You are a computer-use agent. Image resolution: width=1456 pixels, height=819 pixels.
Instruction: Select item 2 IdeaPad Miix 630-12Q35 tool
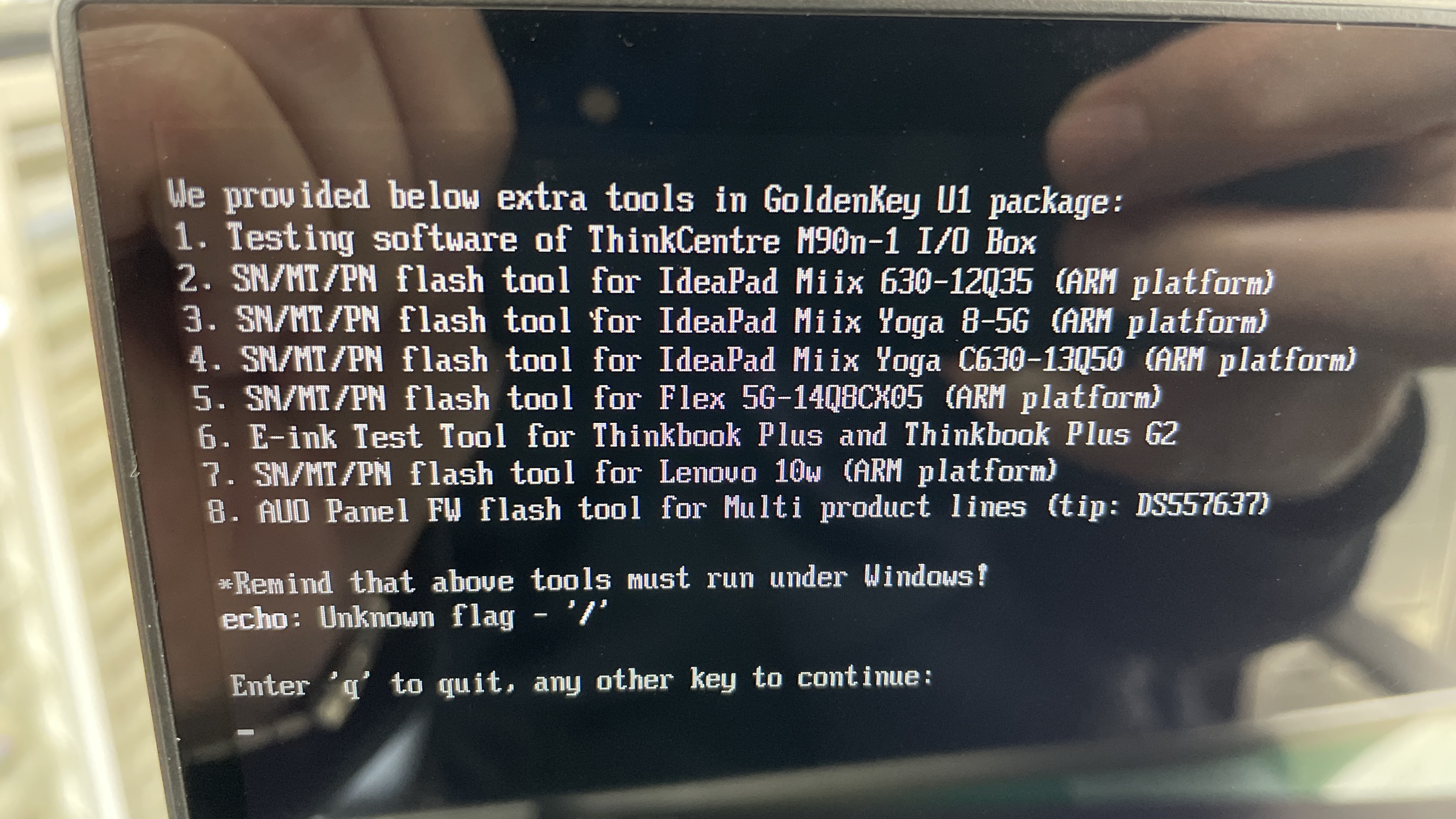(x=725, y=281)
